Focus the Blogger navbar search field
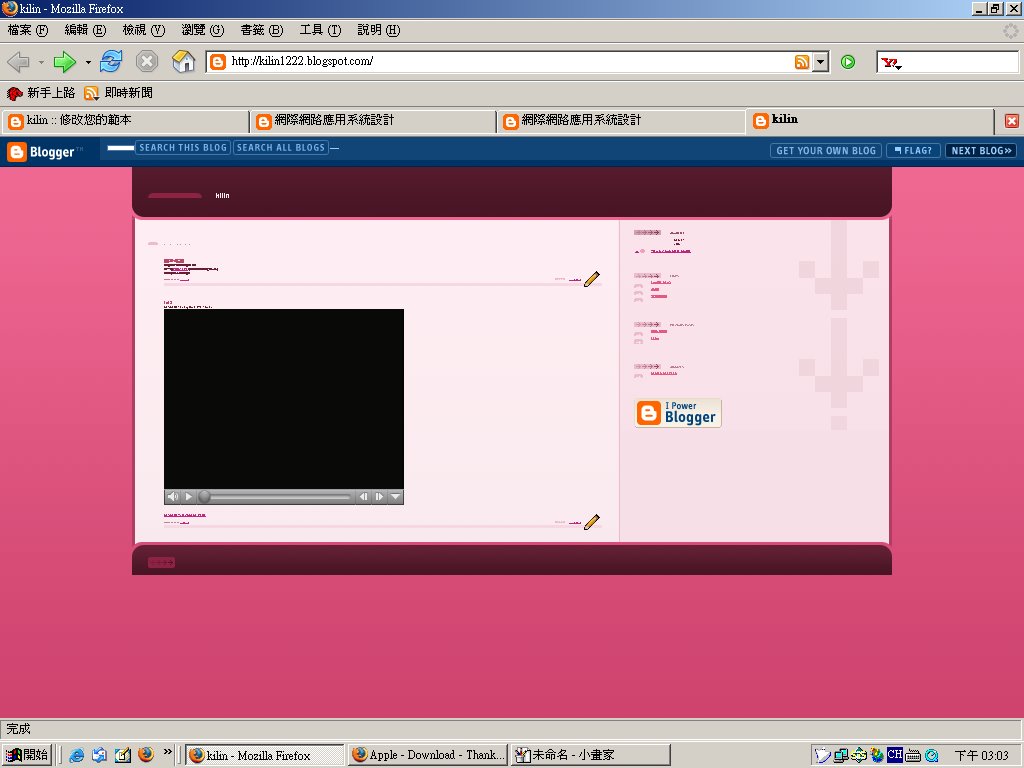The height and width of the screenshot is (768, 1024). coord(121,148)
